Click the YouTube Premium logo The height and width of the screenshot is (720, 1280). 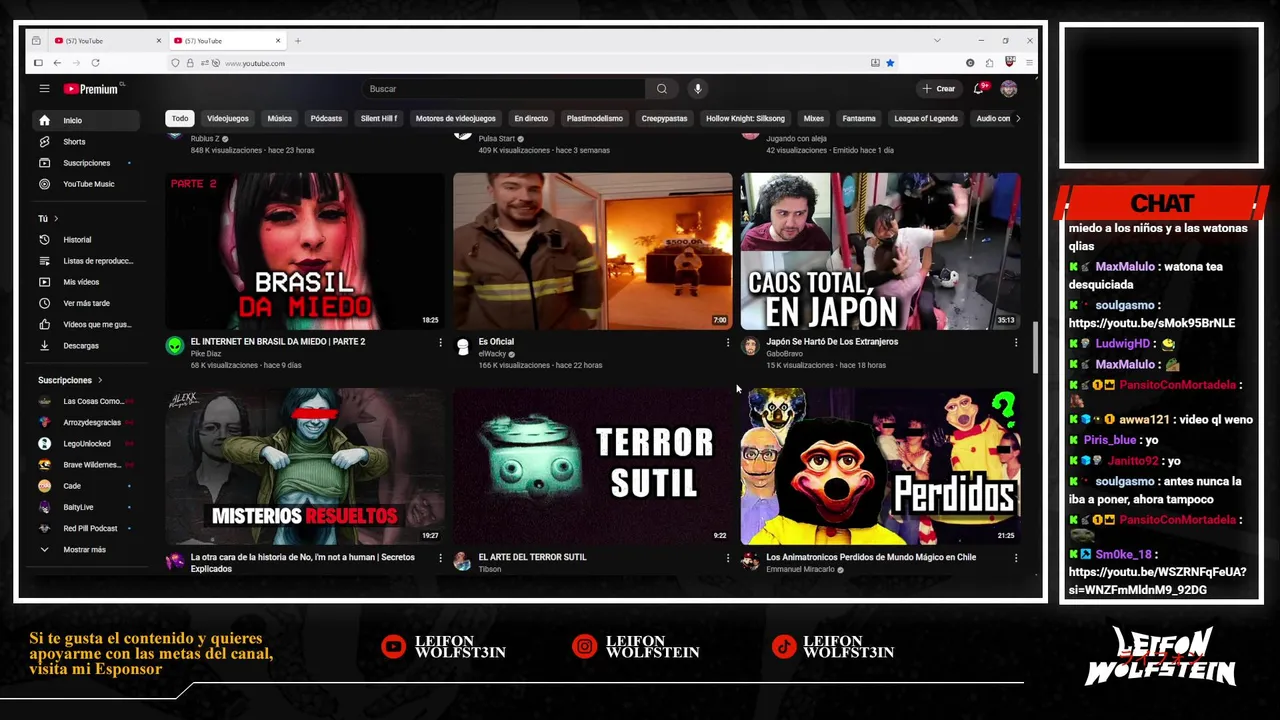(x=91, y=89)
